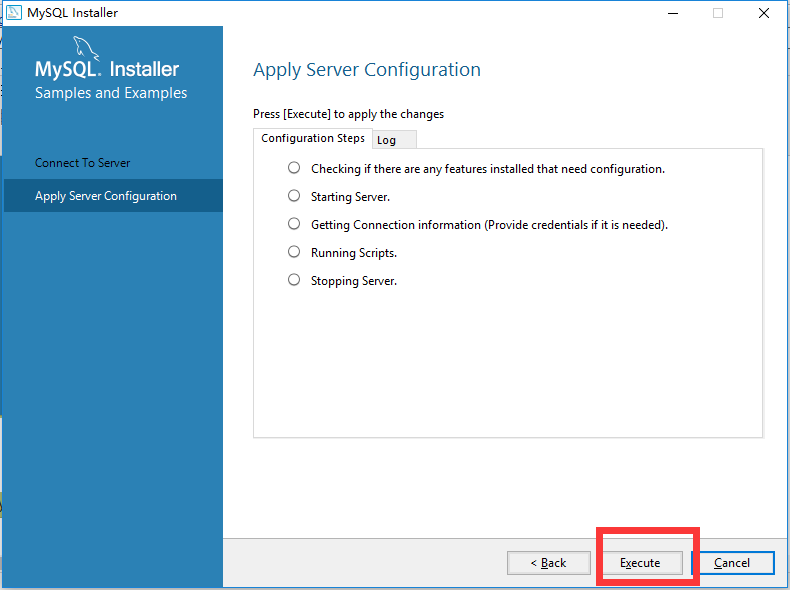Click the Samples and Examples subtitle

[x=111, y=93]
